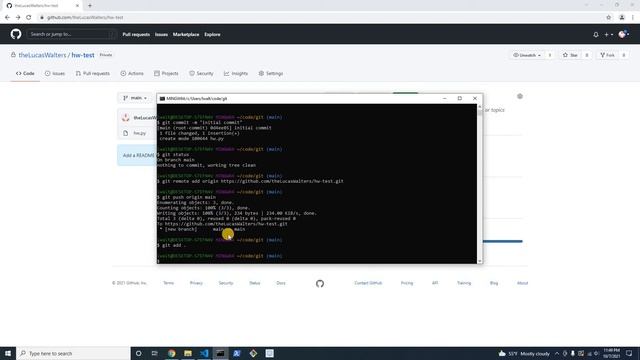Open the footer Security link
640x360 pixels.
point(226,283)
